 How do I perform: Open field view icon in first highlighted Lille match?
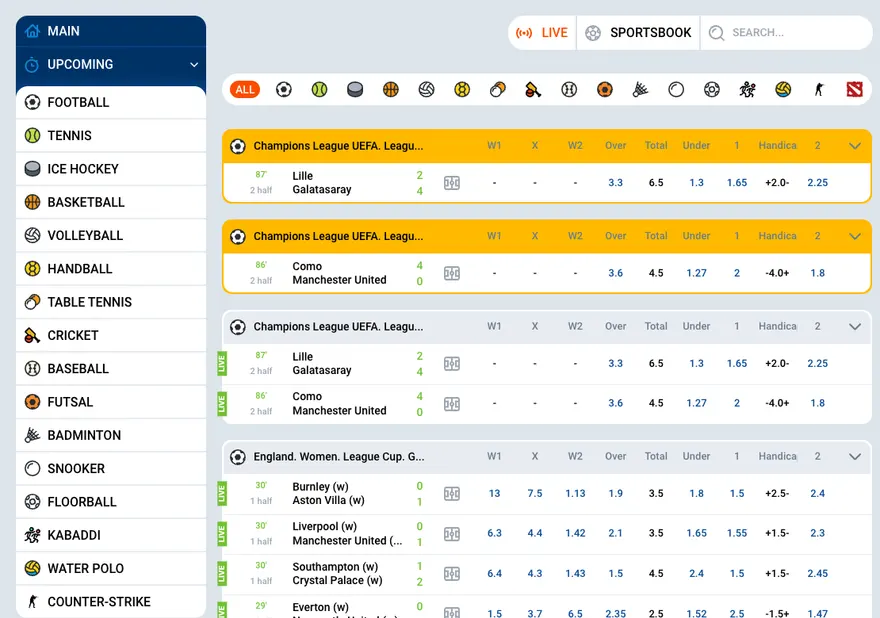click(x=452, y=182)
